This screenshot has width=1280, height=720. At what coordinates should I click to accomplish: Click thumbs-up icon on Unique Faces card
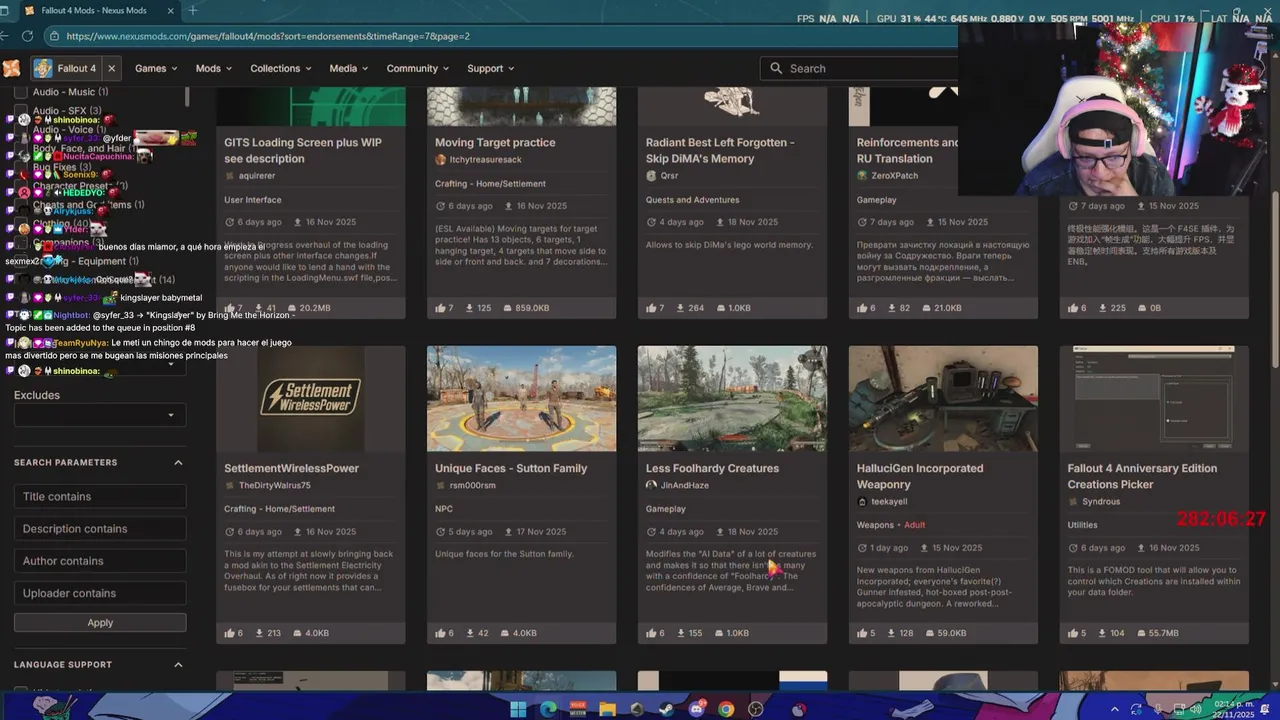[x=441, y=633]
